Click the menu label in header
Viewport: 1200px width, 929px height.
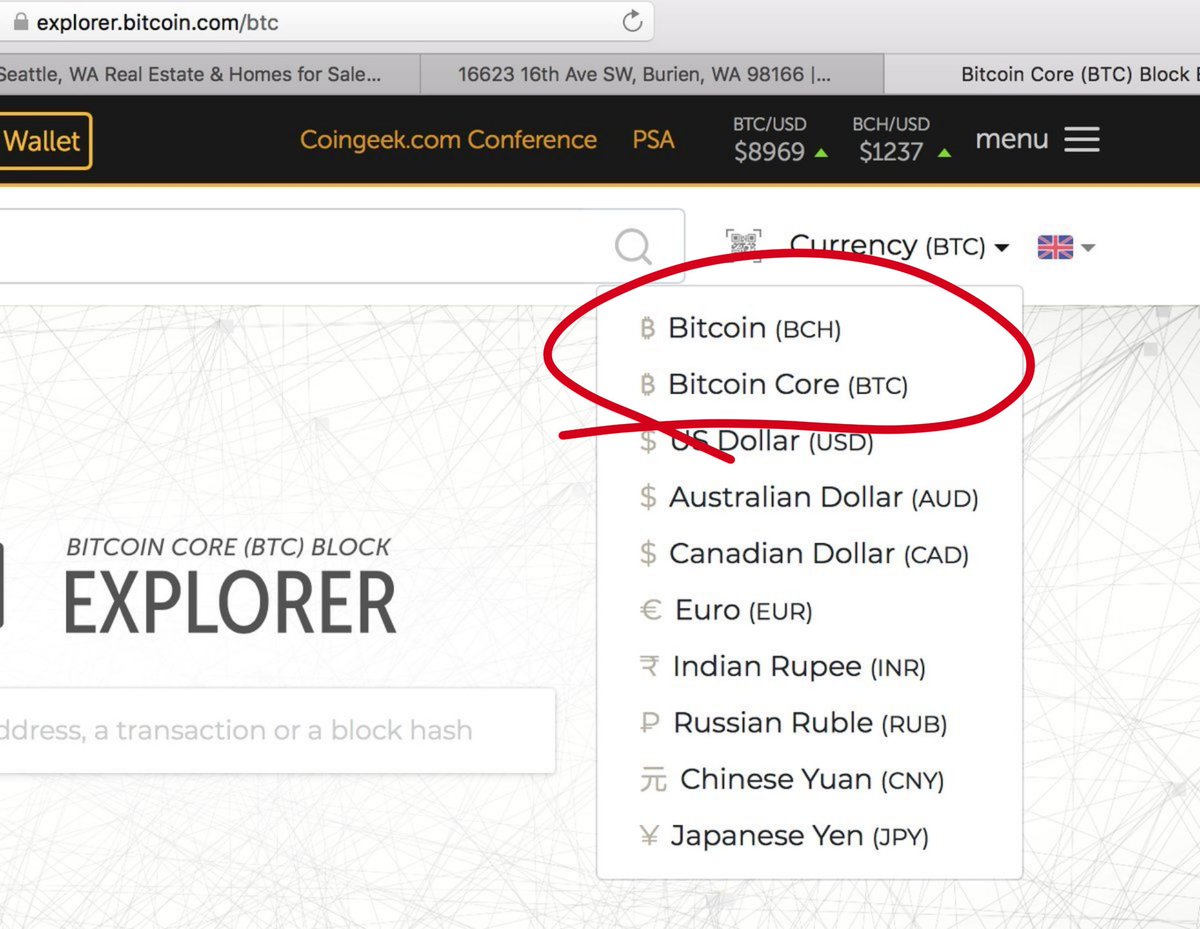[x=1011, y=139]
